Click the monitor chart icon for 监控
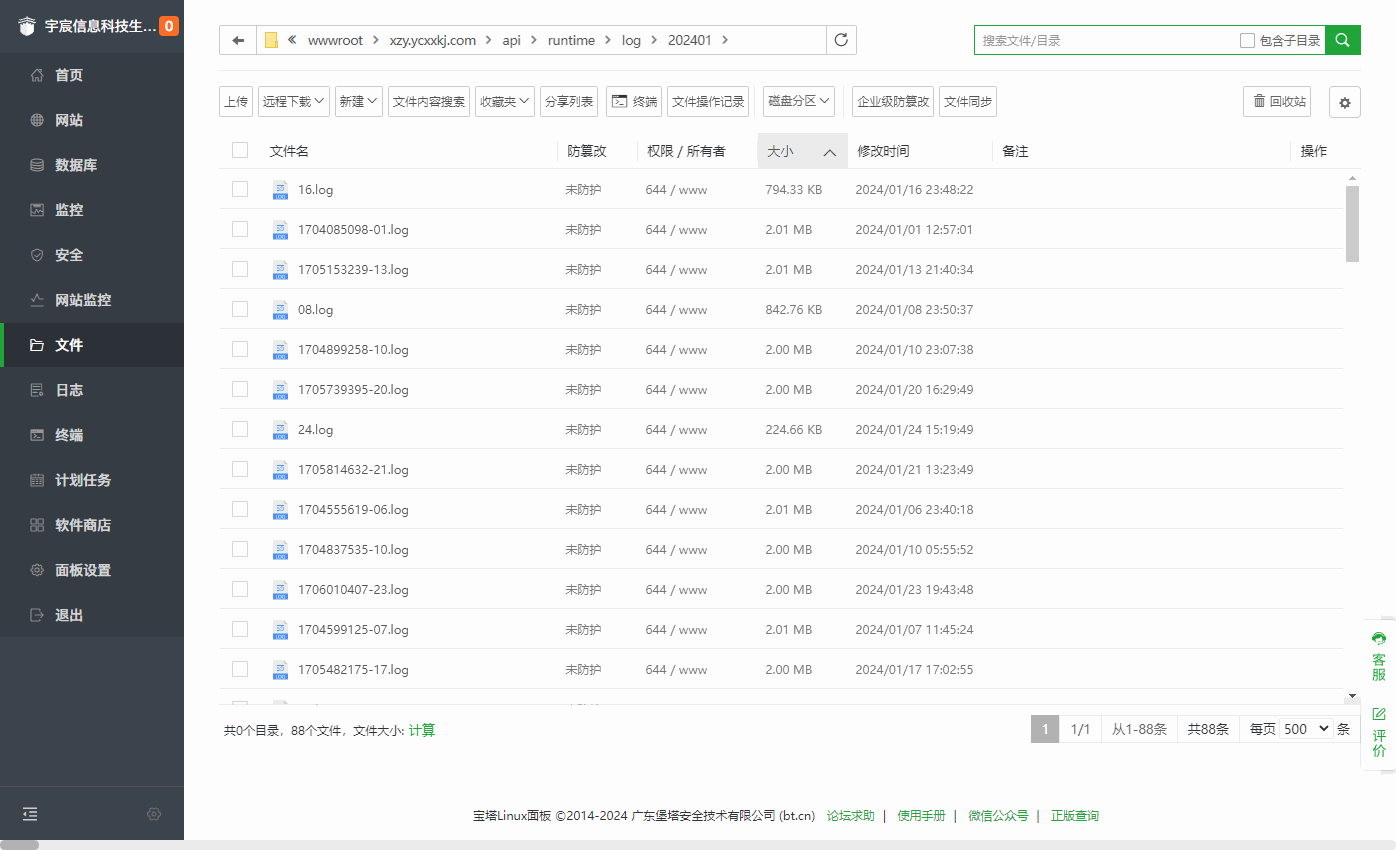The image size is (1396, 850). pos(37,210)
